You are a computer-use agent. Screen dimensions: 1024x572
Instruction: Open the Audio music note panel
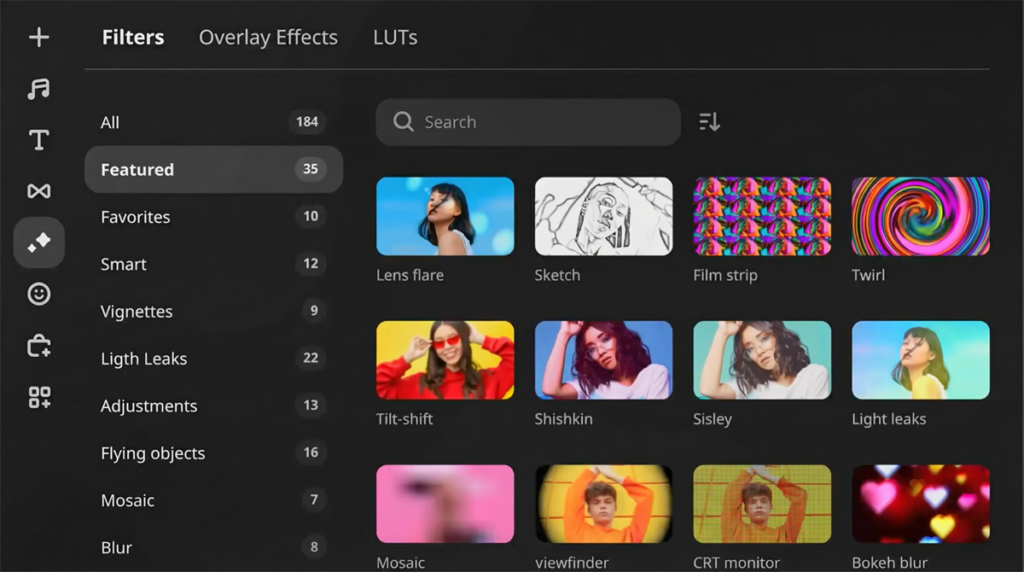tap(39, 88)
